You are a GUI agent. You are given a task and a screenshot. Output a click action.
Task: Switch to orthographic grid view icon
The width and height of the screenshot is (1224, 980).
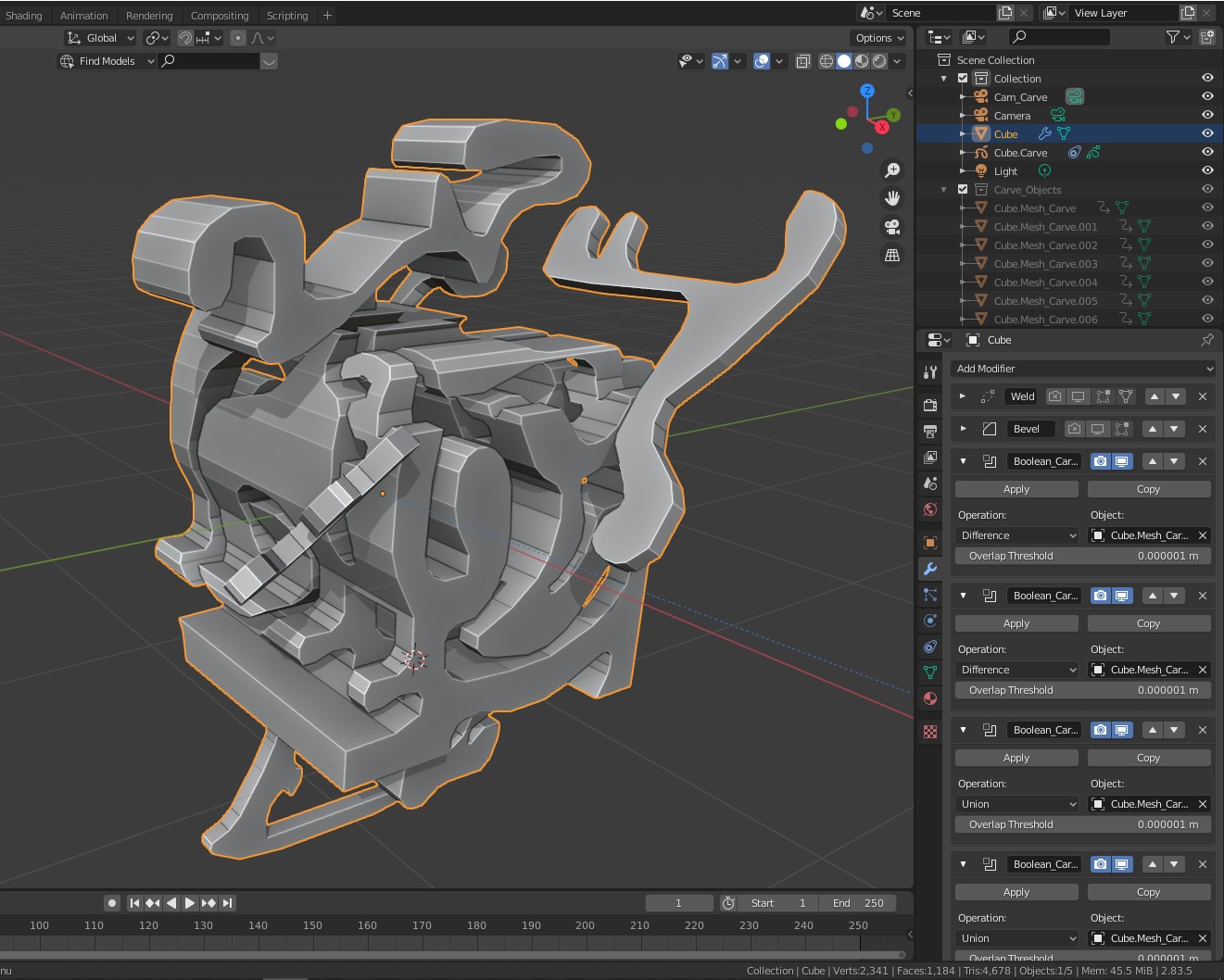891,256
